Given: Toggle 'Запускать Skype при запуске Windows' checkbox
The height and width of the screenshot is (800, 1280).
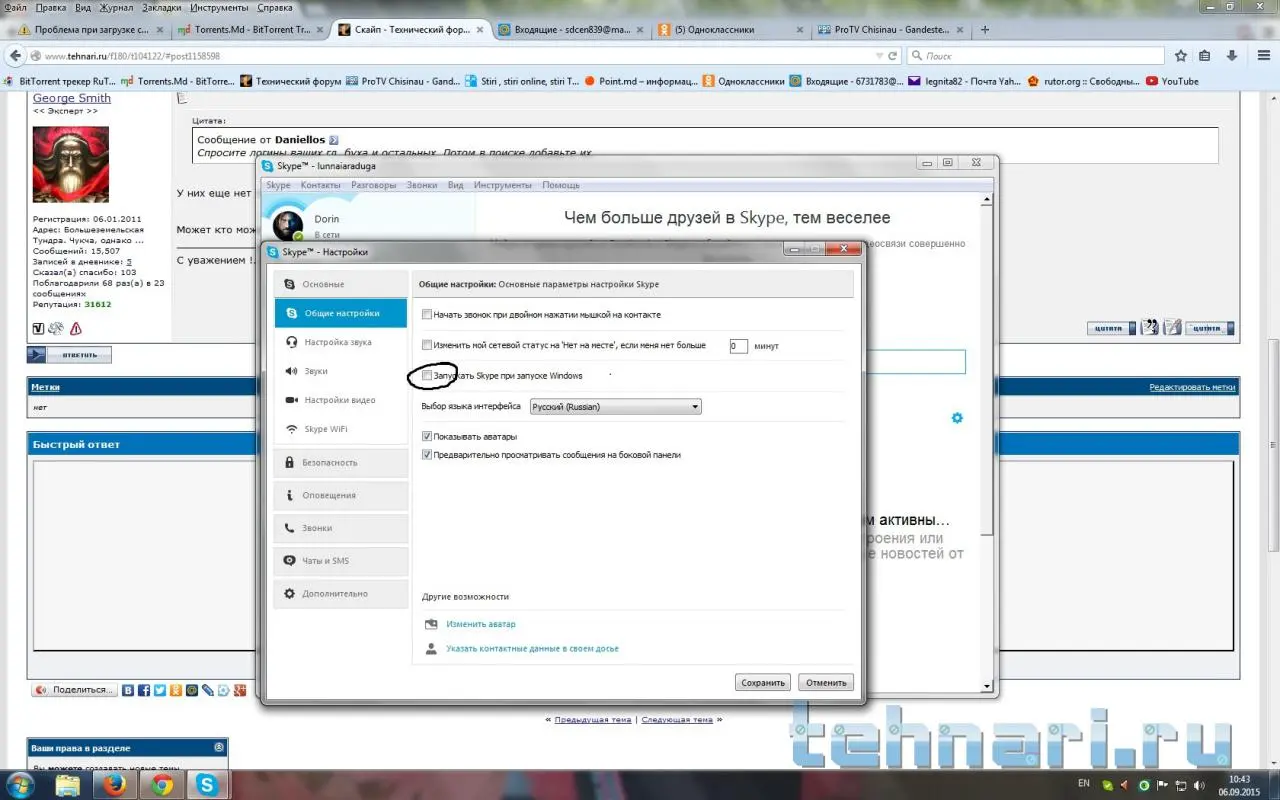Looking at the screenshot, I should tap(427, 376).
